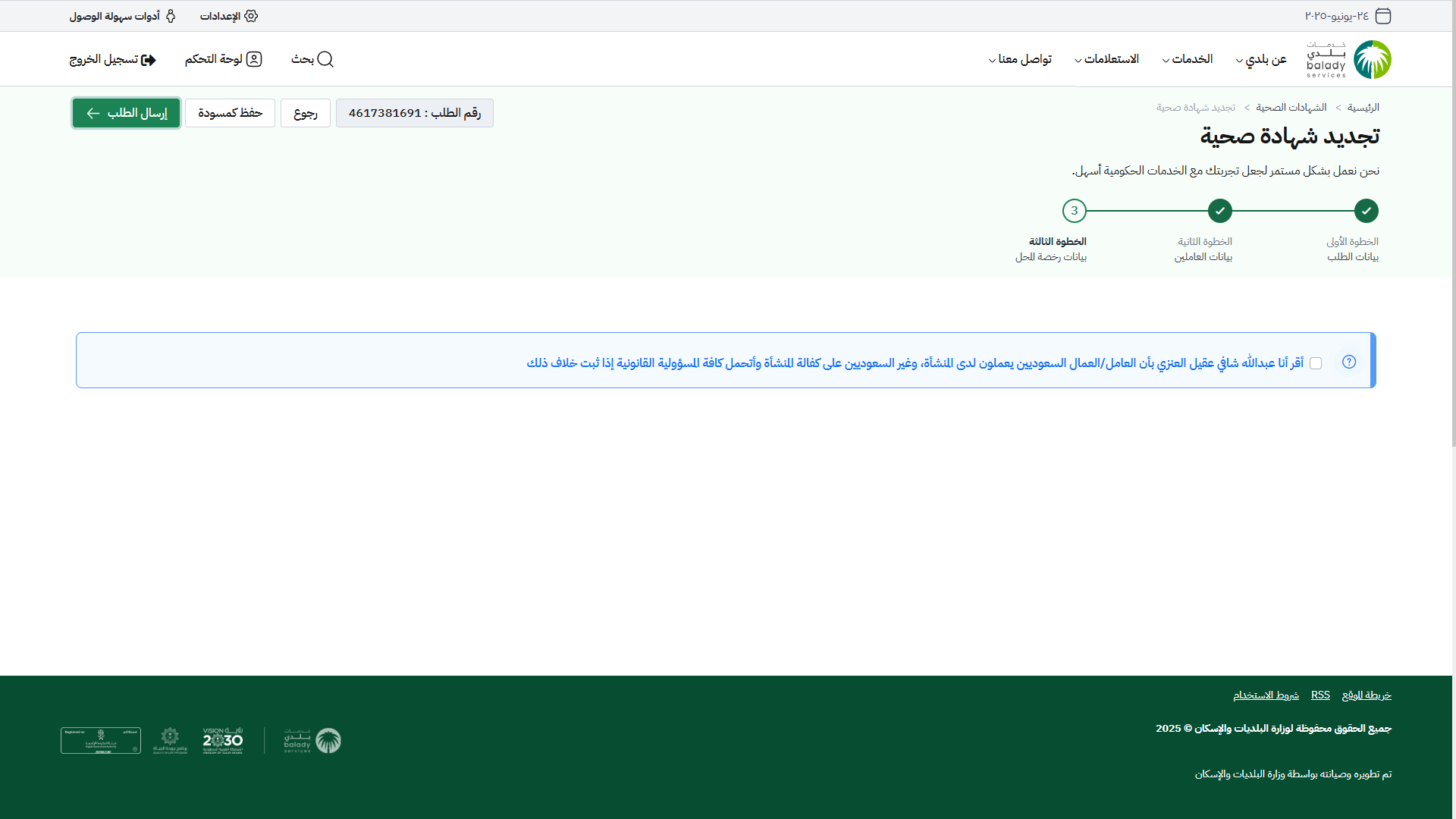Open the تواصل معنا menu

pos(1020,59)
